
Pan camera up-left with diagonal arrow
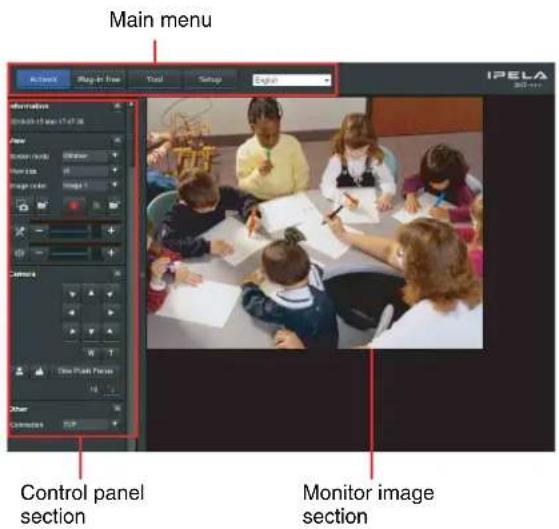[x=72, y=294]
